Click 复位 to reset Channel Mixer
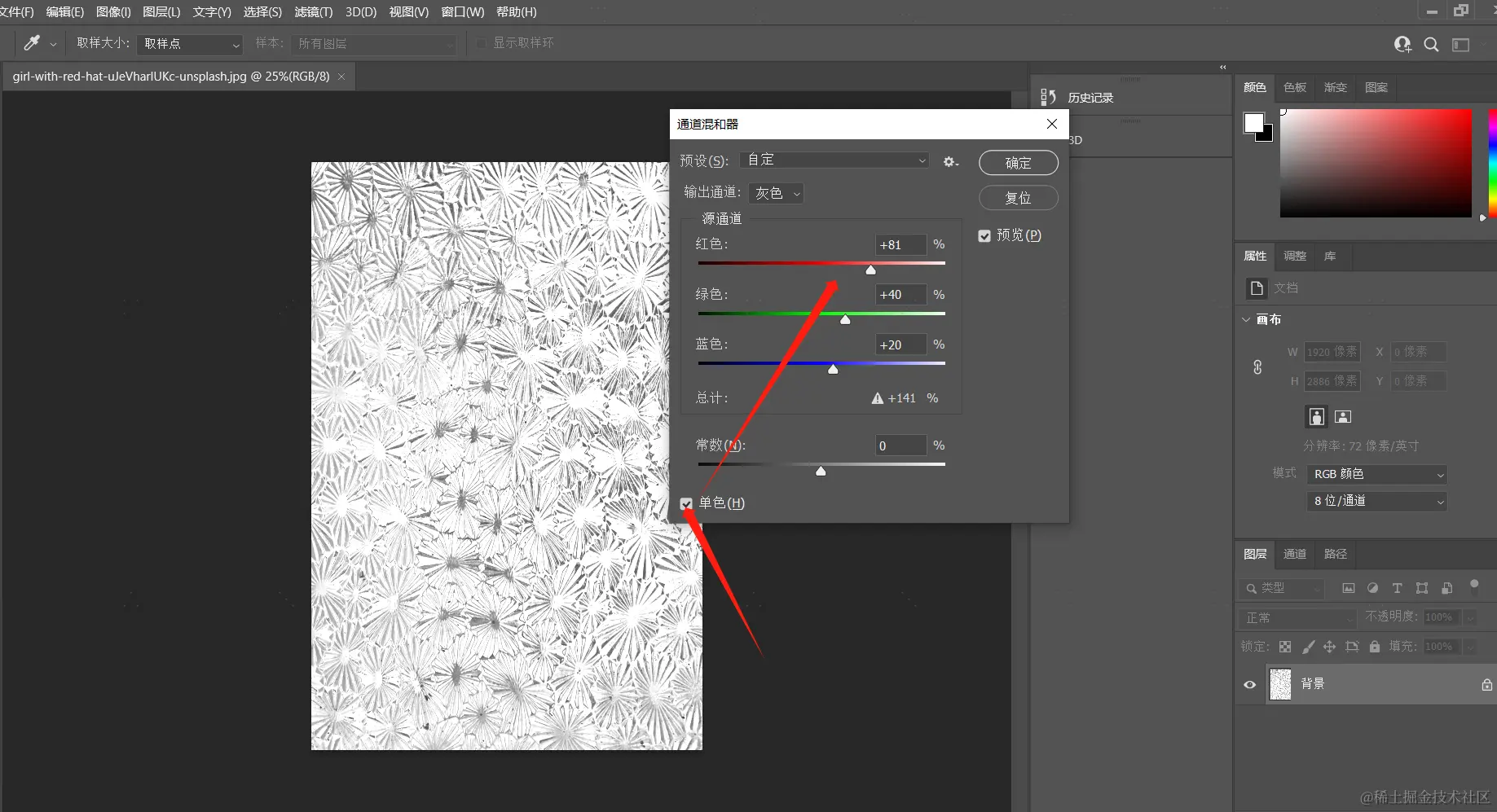This screenshot has height=812, width=1497. (1019, 198)
